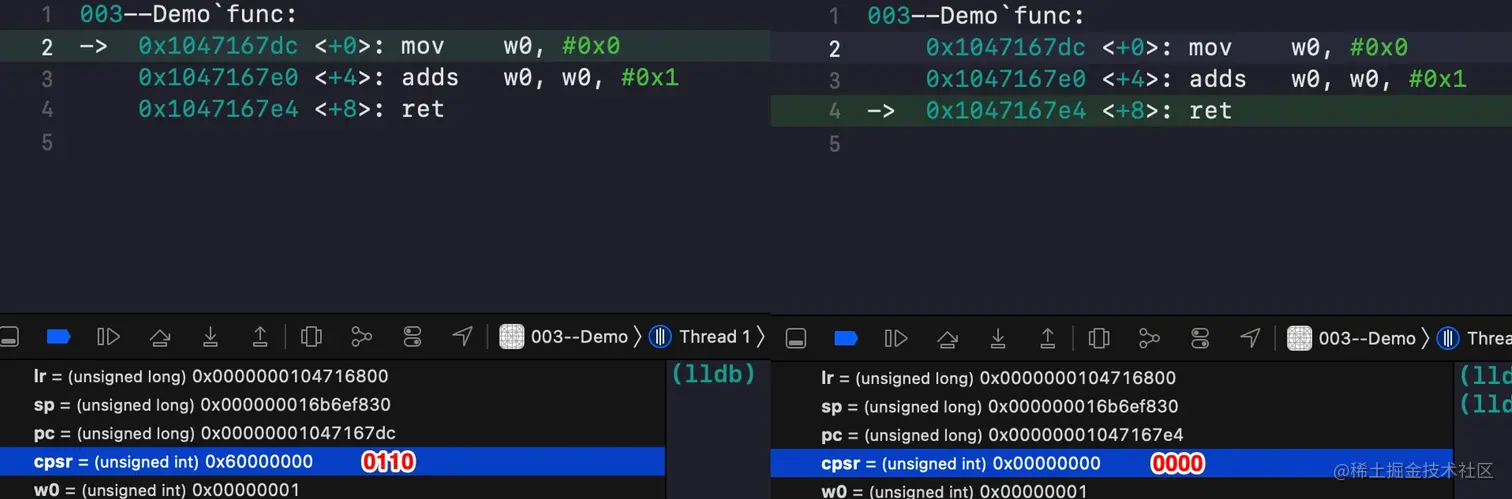Select cpsr register 0x60000000 row

tap(332, 461)
